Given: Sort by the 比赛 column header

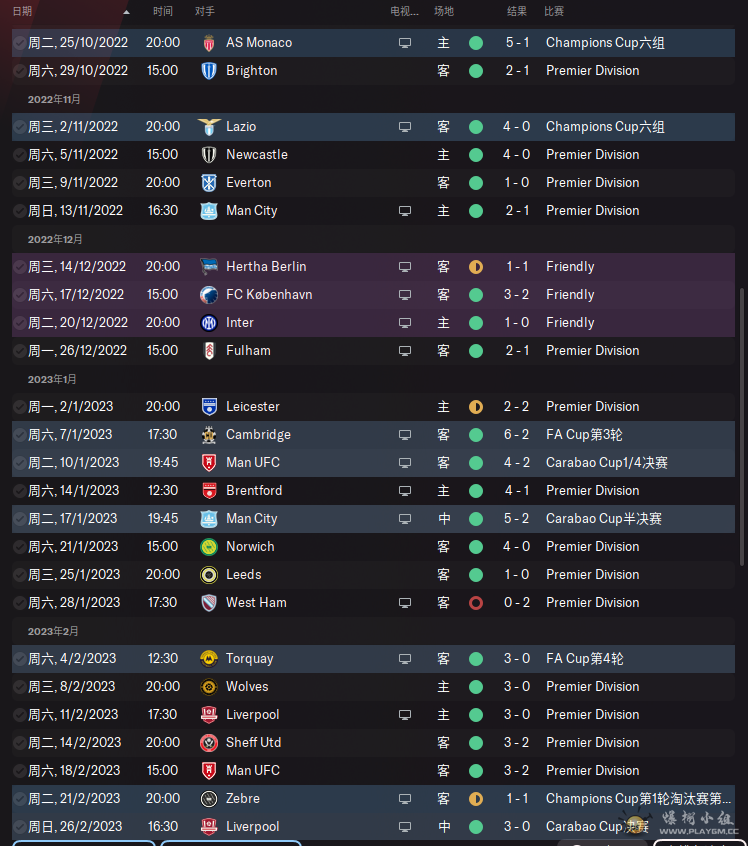Looking at the screenshot, I should click(x=554, y=11).
